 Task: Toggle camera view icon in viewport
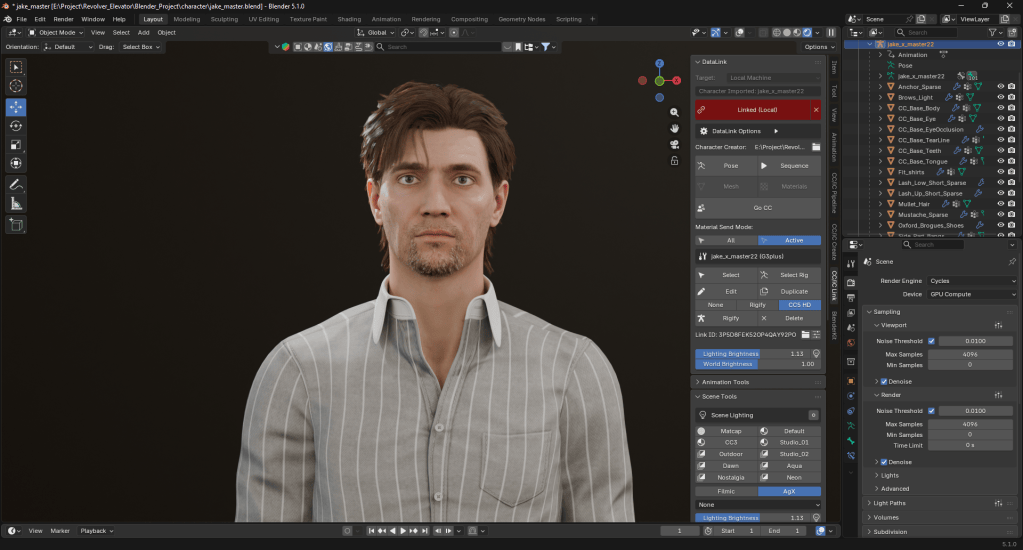click(x=675, y=144)
